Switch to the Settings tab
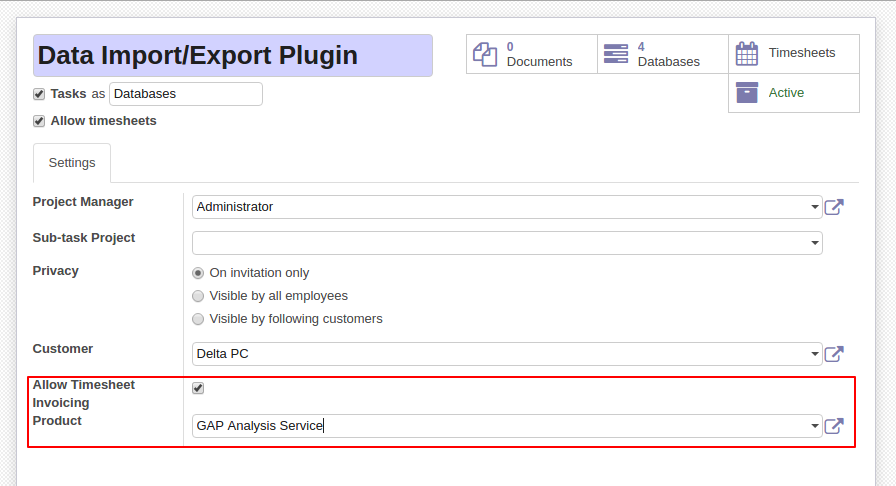This screenshot has height=486, width=896. click(72, 163)
